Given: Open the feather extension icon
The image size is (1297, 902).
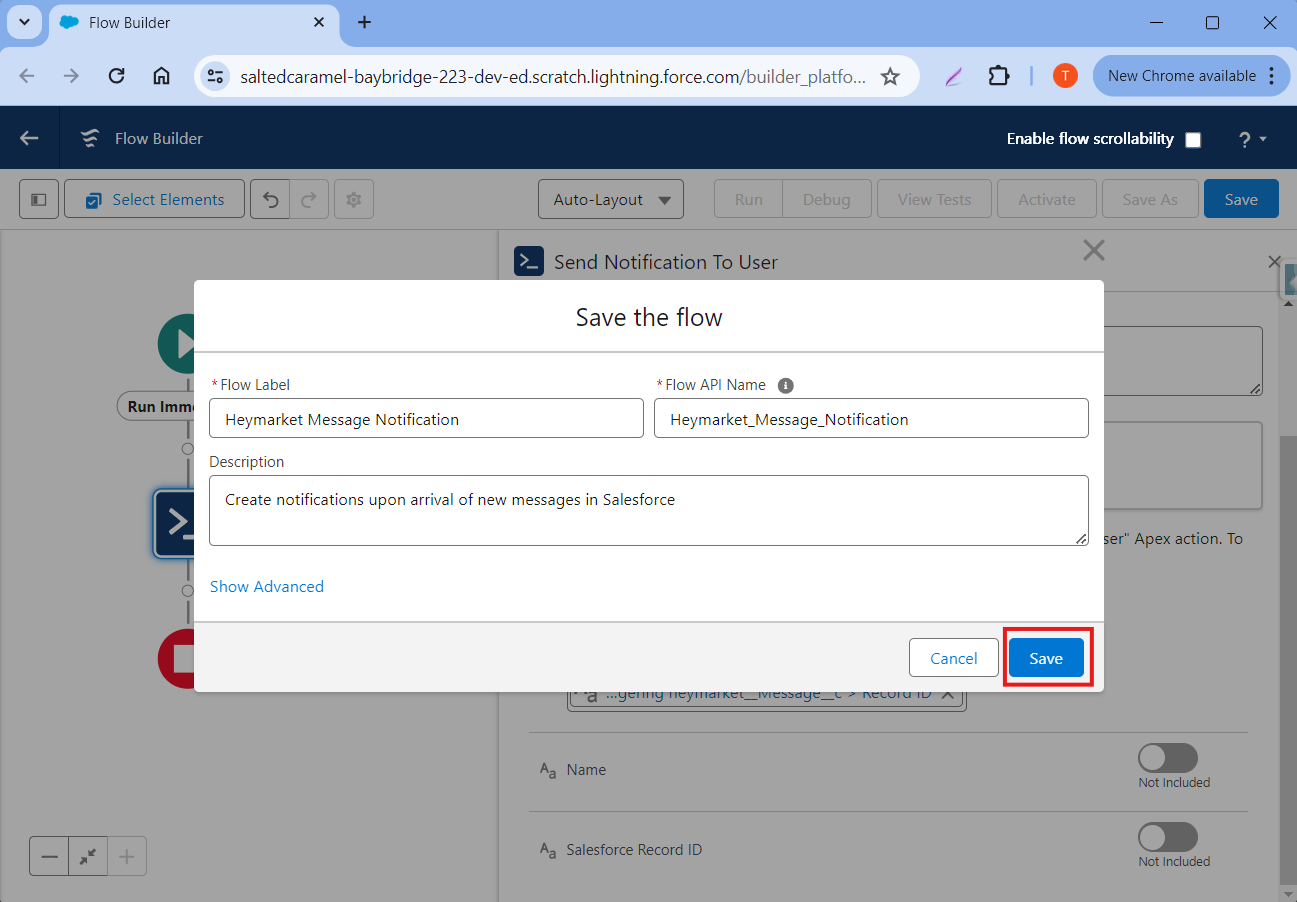Looking at the screenshot, I should pyautogui.click(x=953, y=76).
